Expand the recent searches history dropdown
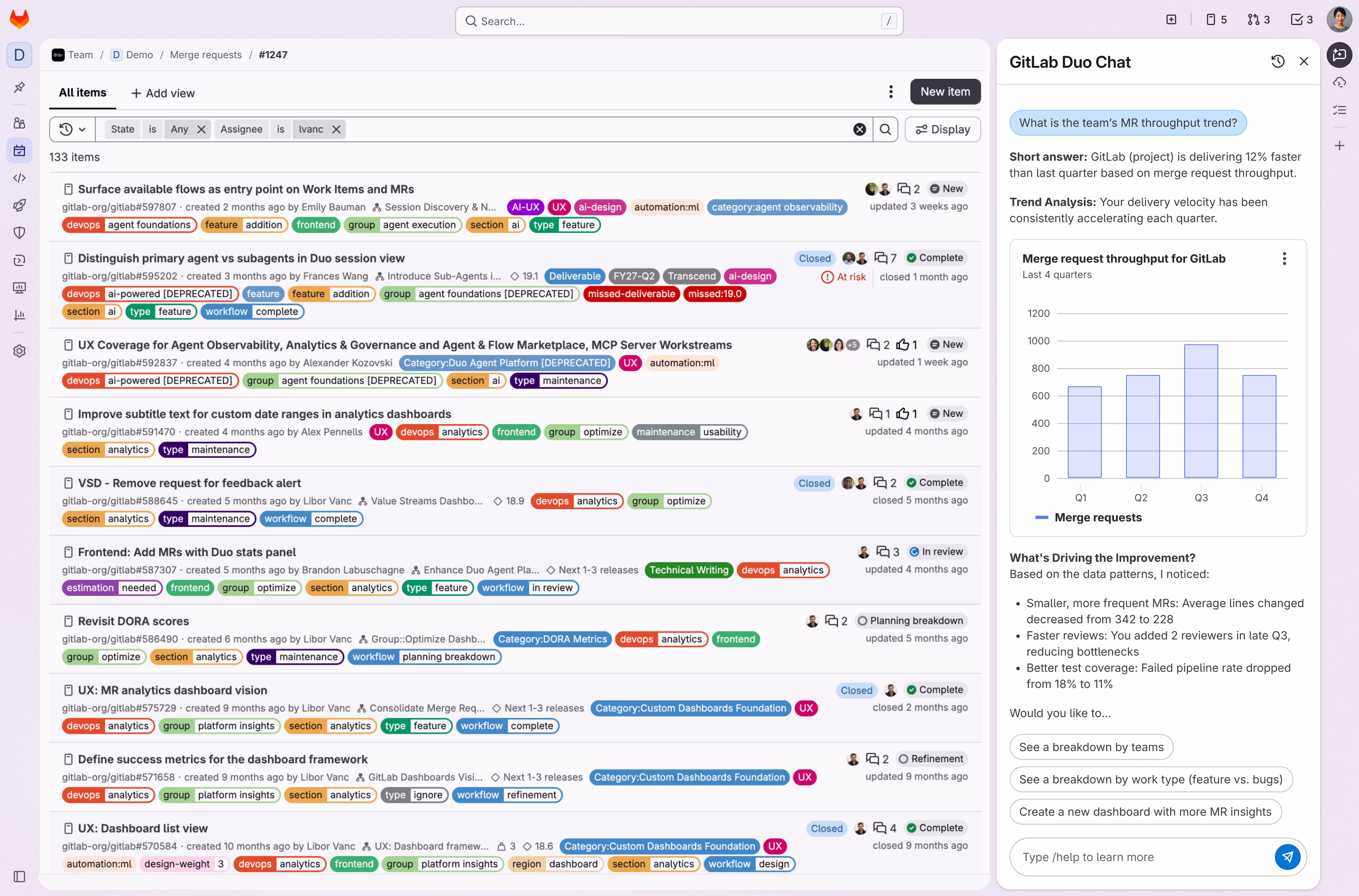The height and width of the screenshot is (896, 1359). click(72, 129)
